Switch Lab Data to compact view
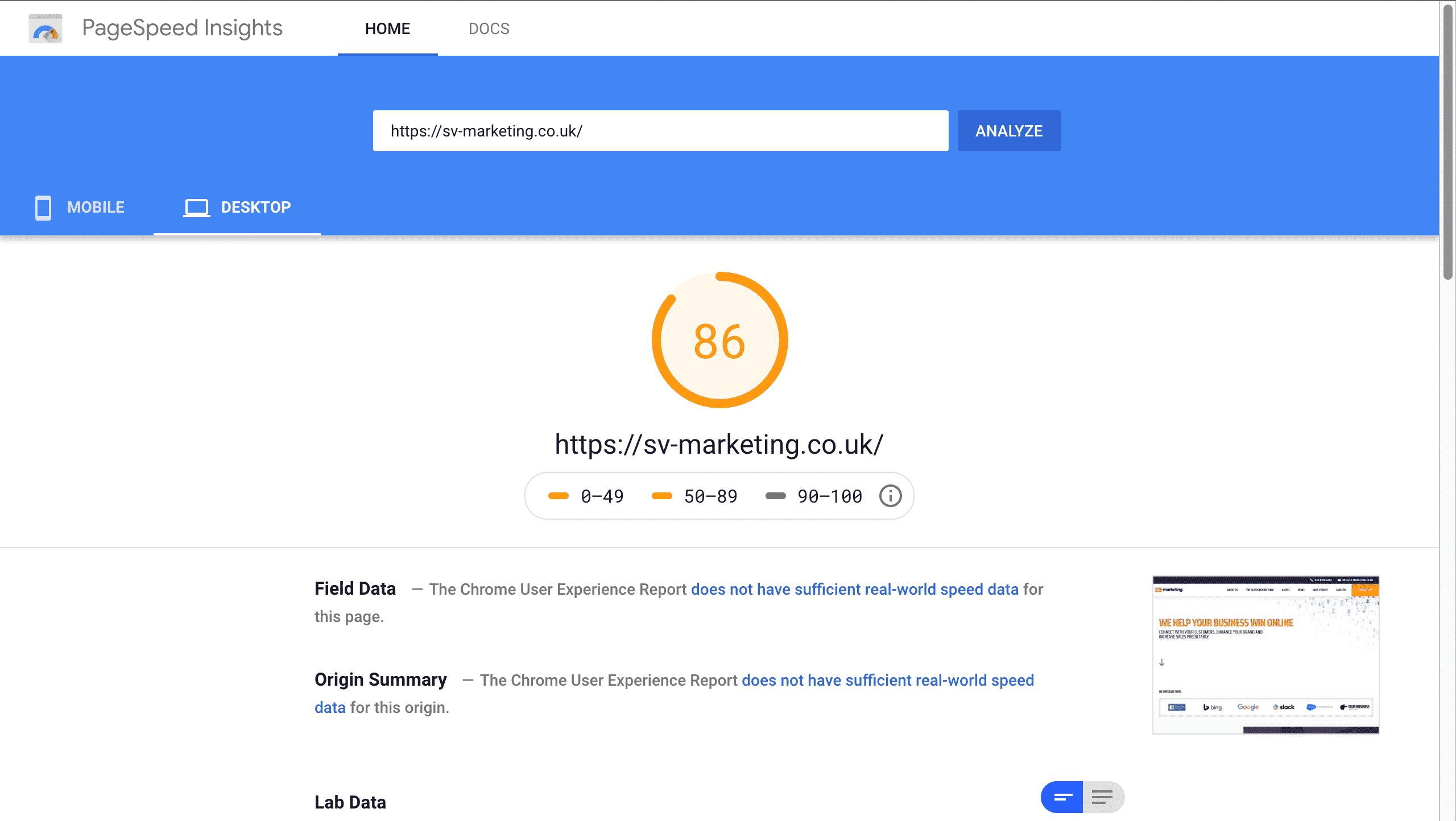This screenshot has height=821, width=1456. point(1062,797)
